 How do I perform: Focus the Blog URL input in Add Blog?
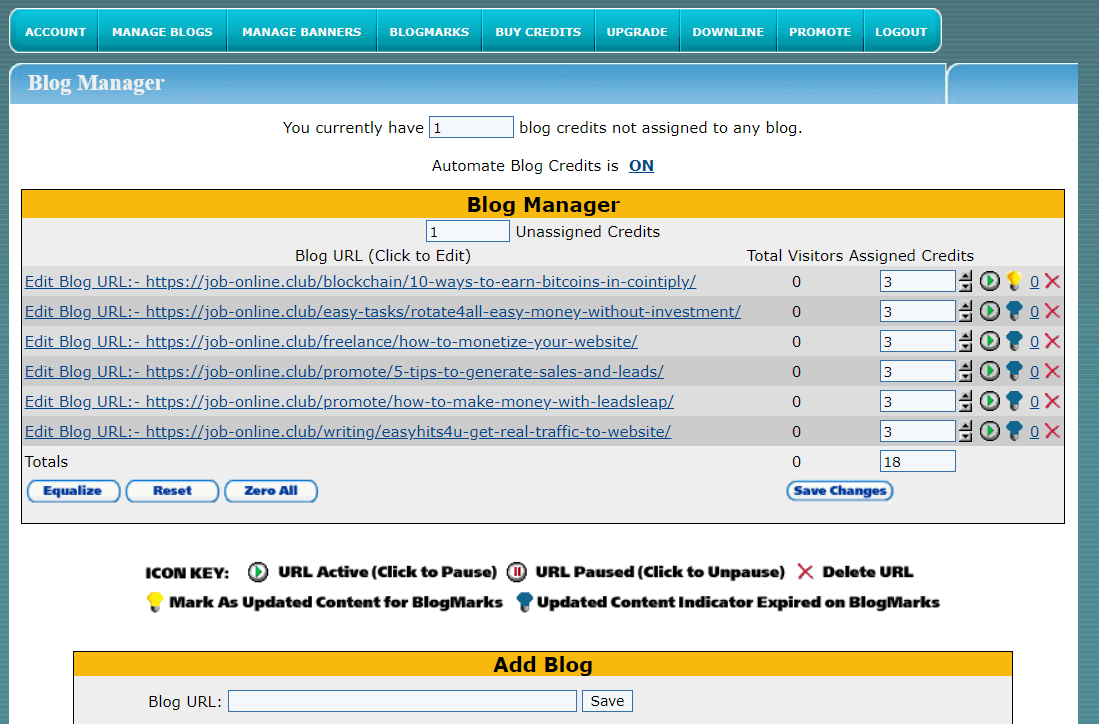point(402,701)
